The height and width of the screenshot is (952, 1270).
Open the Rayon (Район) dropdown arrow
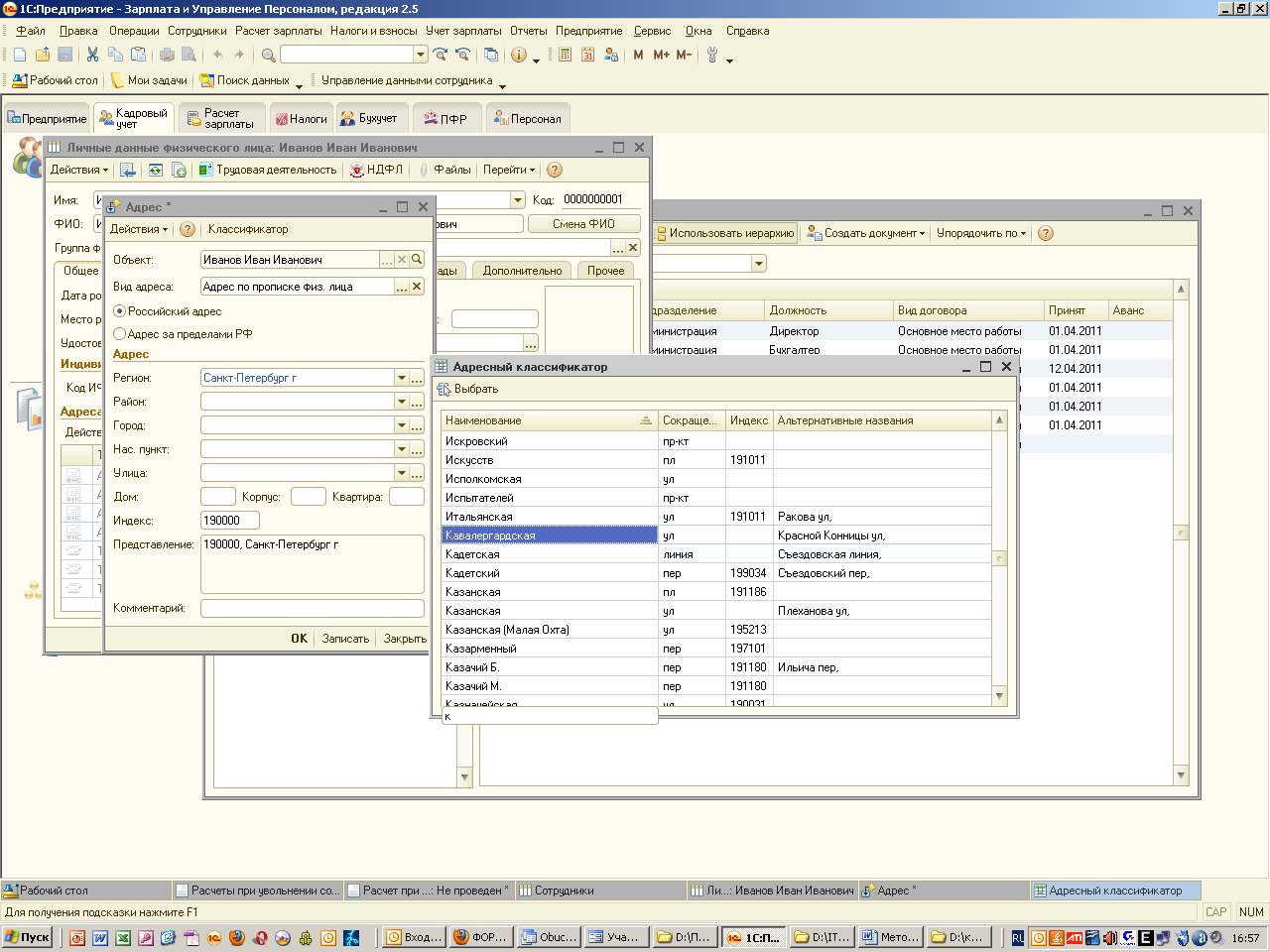pos(402,402)
